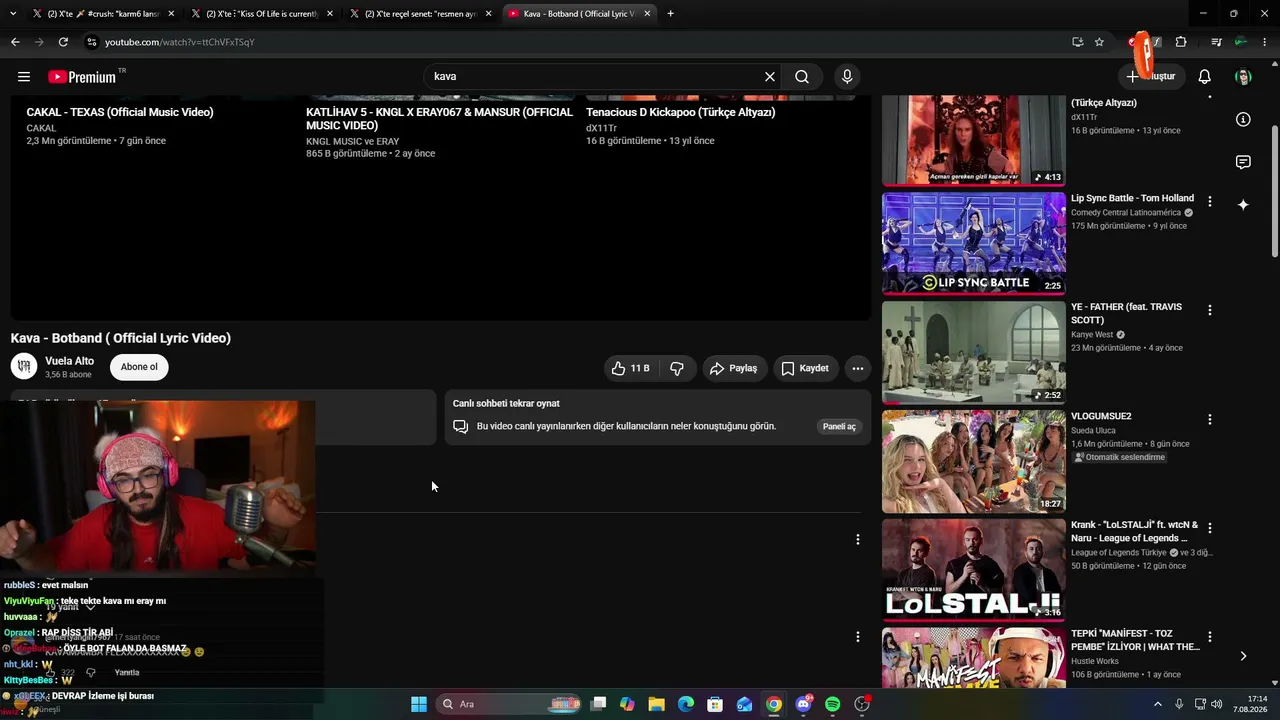This screenshot has height=720, width=1280.
Task: Open the YouTube account avatar menu
Action: [x=1243, y=77]
